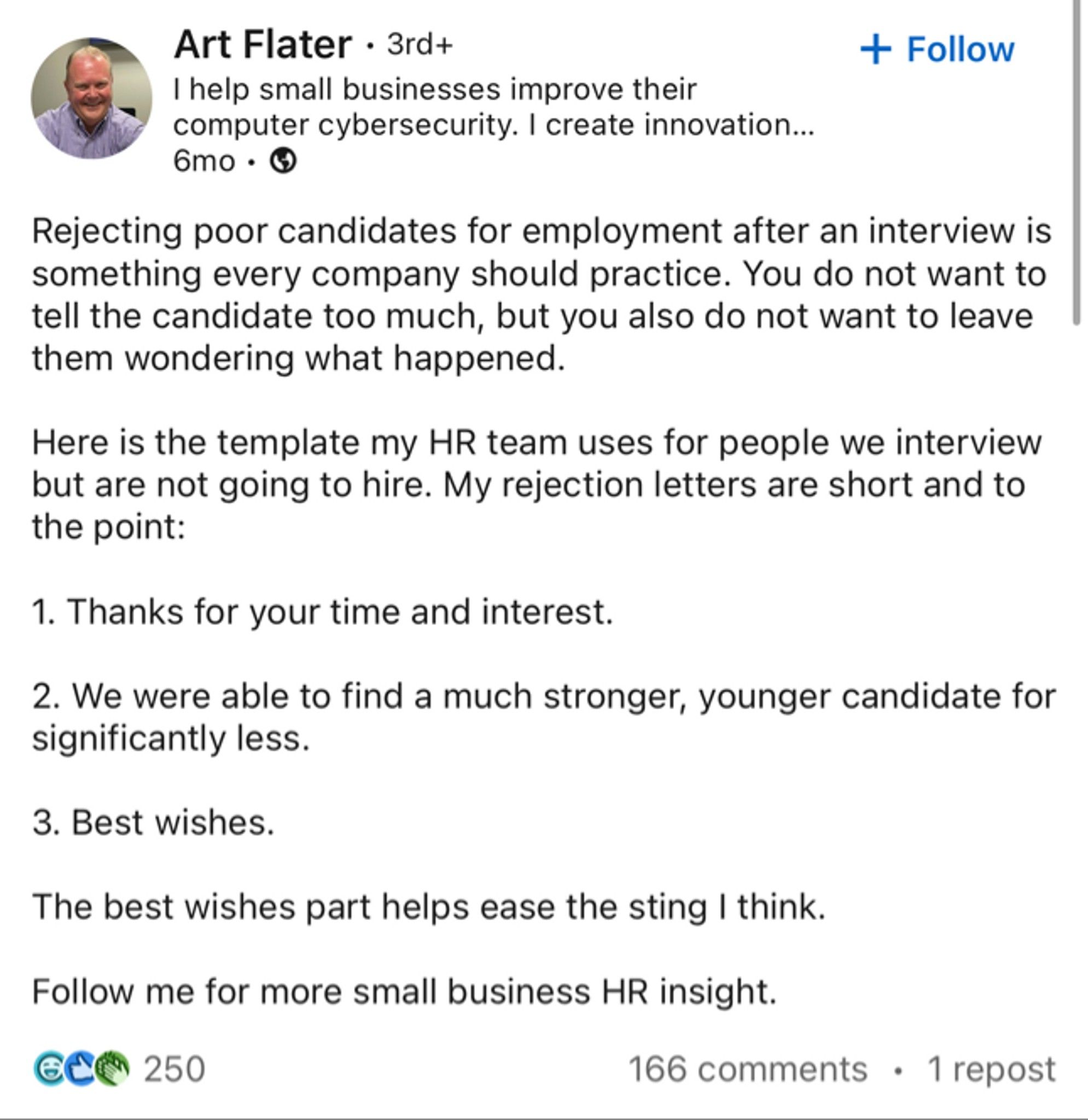This screenshot has height=1120, width=1088.
Task: Open Art Flater's profile photo
Action: pyautogui.click(x=91, y=98)
